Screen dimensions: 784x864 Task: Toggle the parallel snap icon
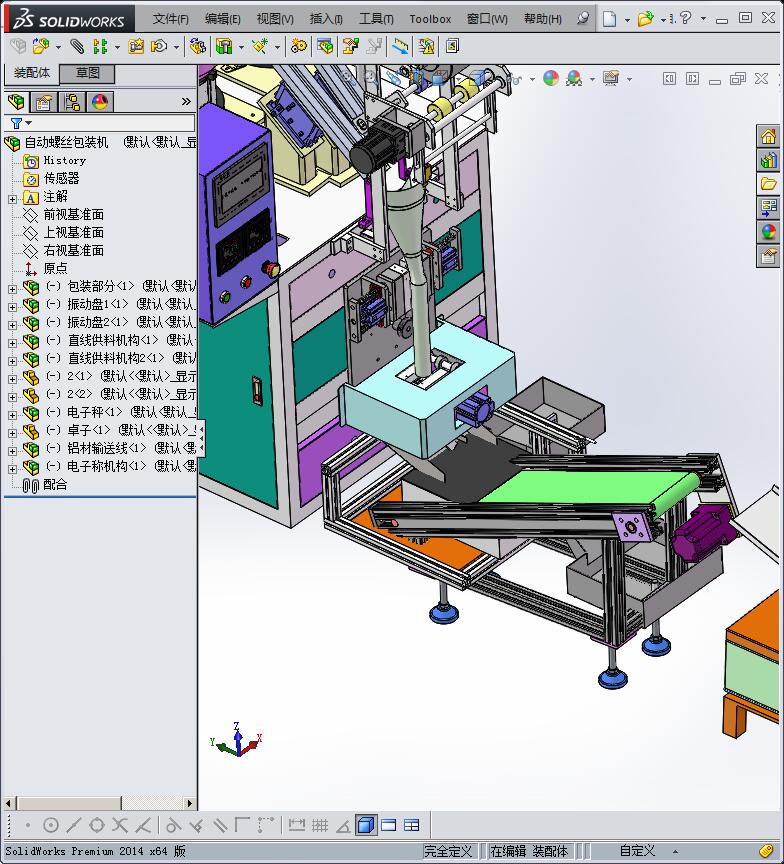click(220, 825)
